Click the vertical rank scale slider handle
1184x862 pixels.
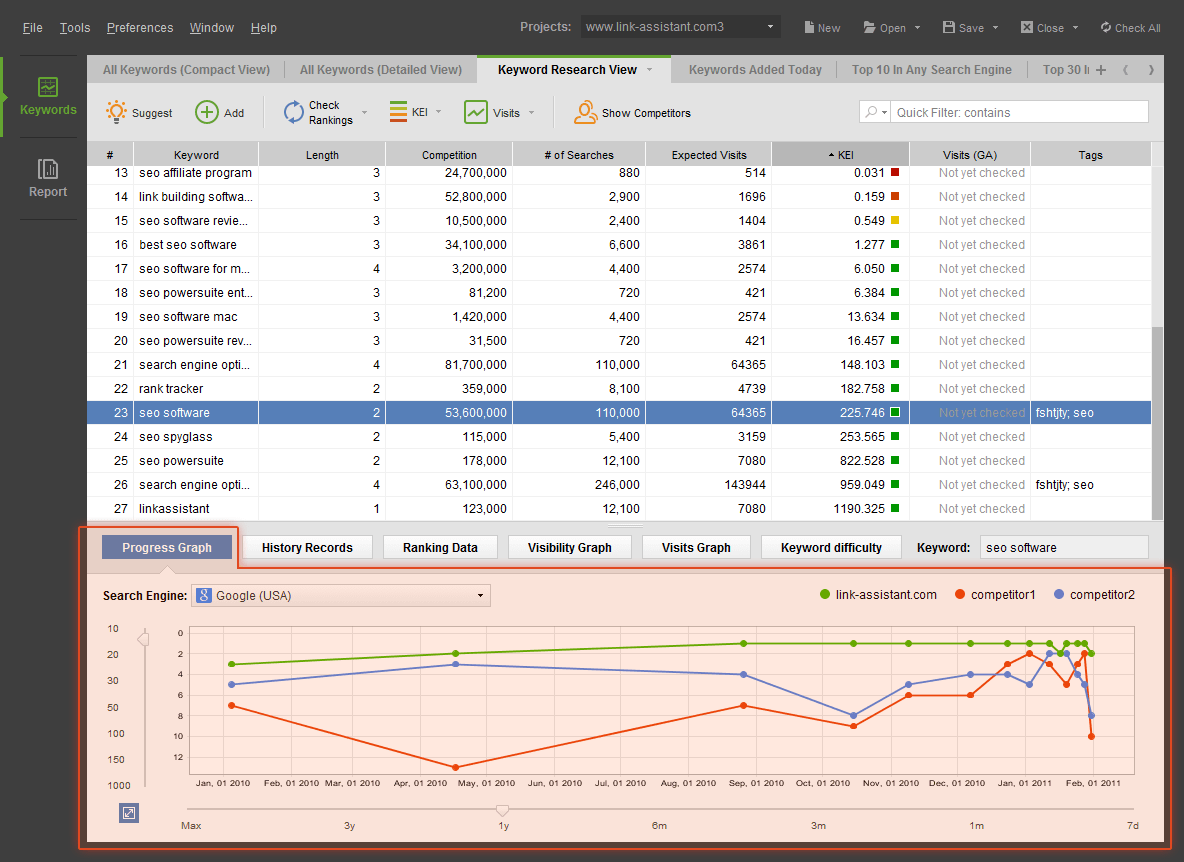[x=143, y=639]
